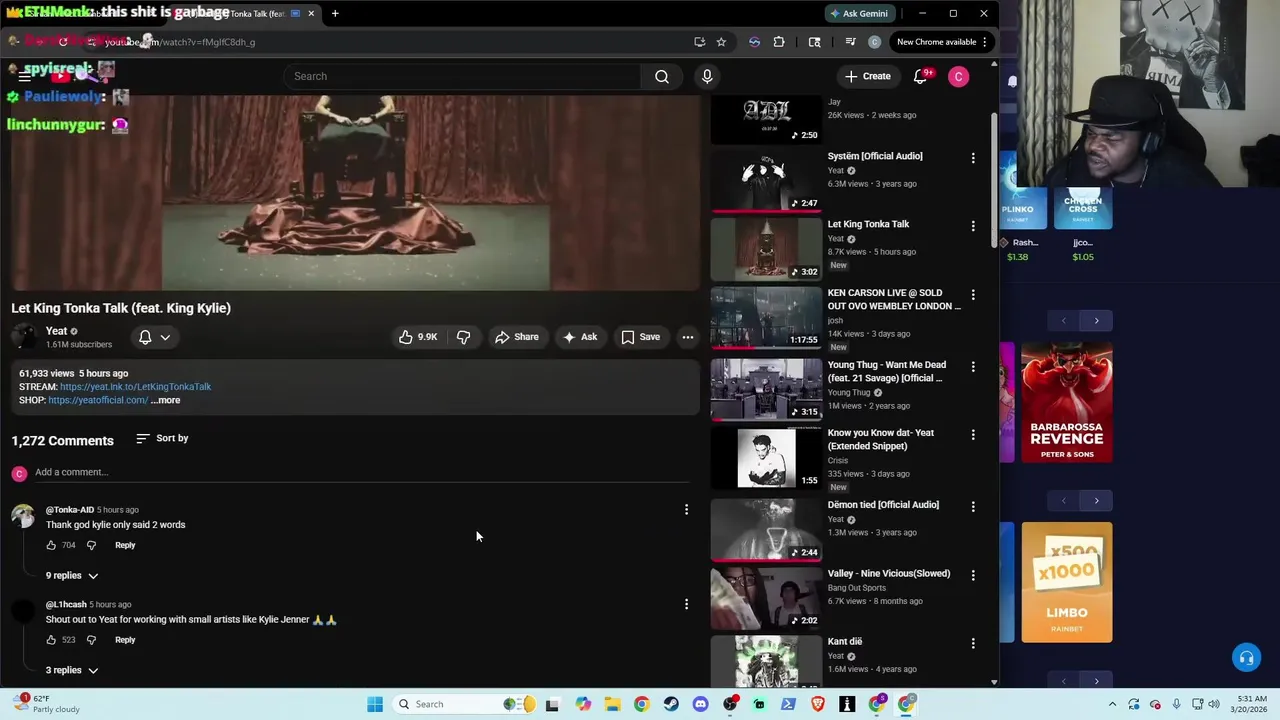This screenshot has width=1280, height=720.
Task: Bookmark this page with the star icon
Action: (x=721, y=42)
